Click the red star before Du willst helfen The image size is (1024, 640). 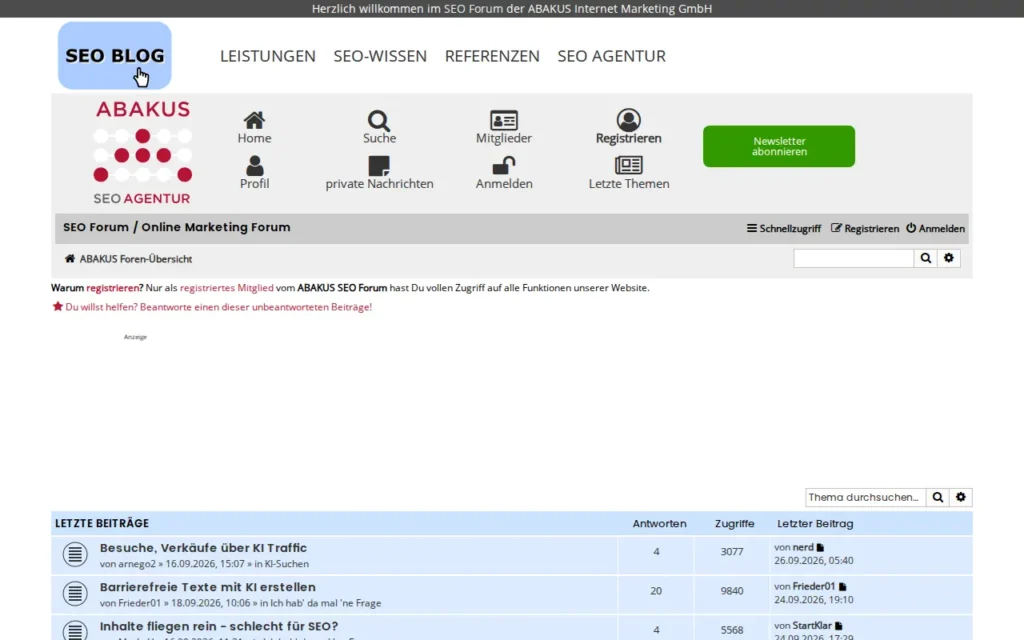coord(57,306)
